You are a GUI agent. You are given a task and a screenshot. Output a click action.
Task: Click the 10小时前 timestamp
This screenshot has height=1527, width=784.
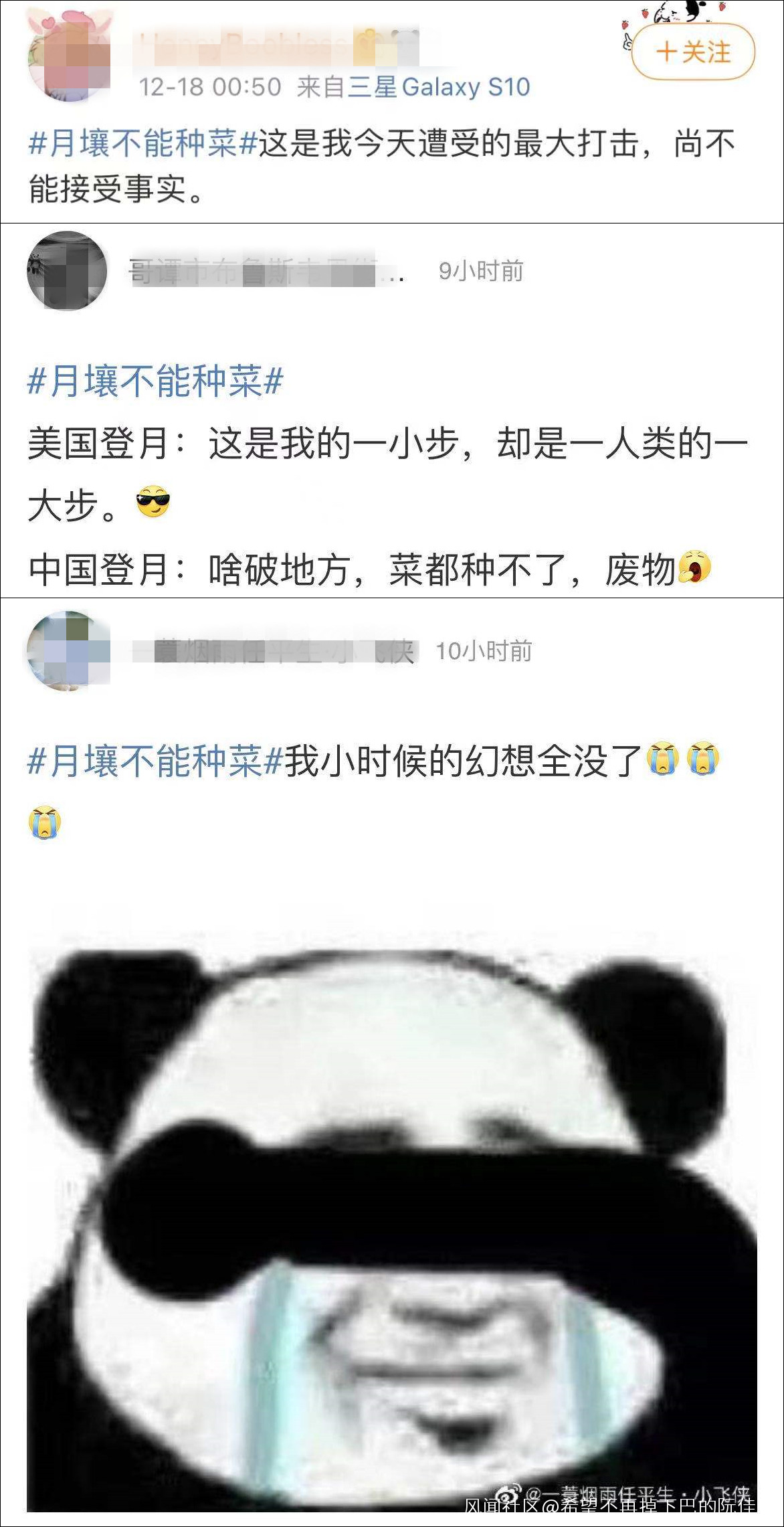484,650
